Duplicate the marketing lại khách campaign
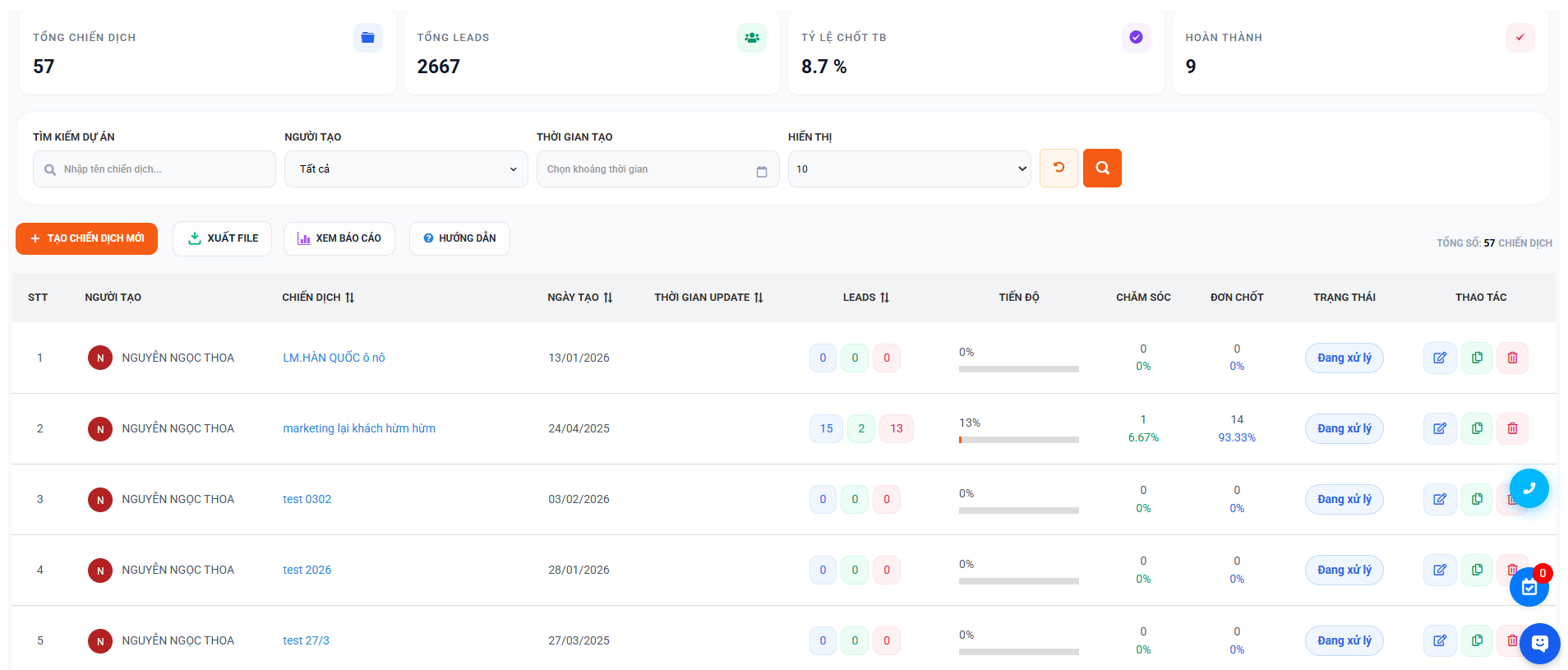1568x670 pixels. [x=1476, y=428]
